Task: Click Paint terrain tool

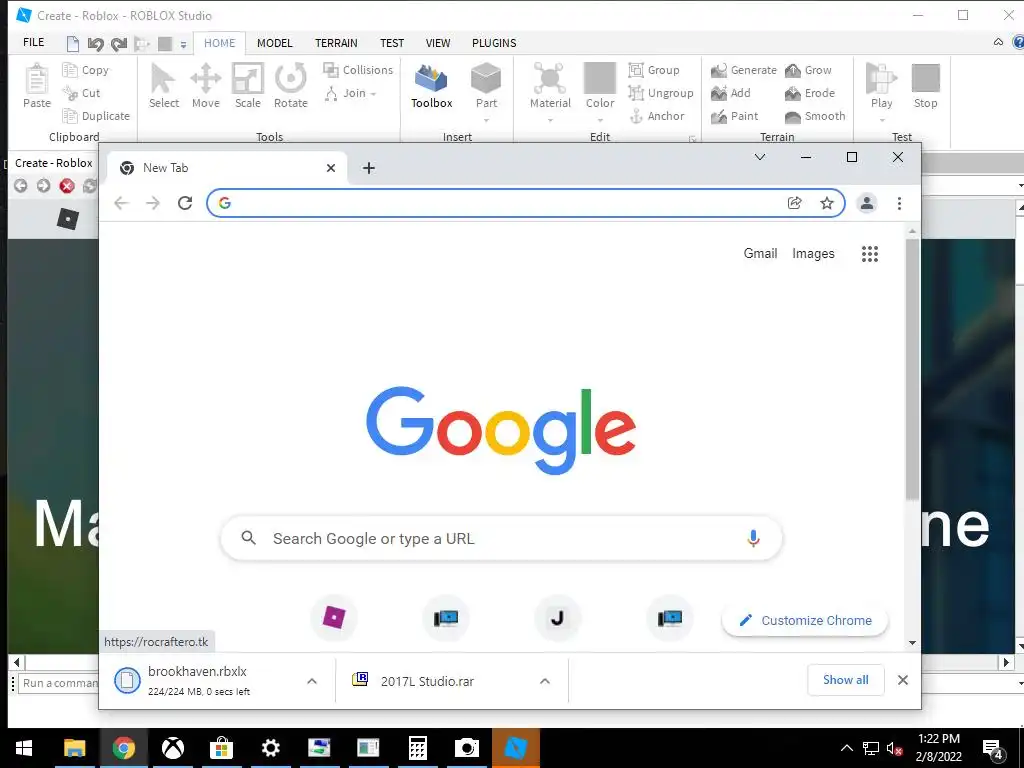Action: [735, 116]
